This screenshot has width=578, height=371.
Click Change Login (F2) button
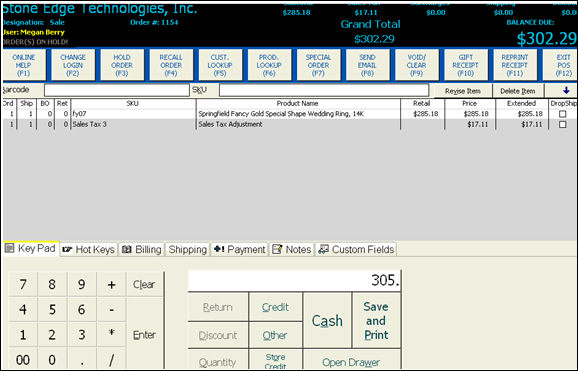tap(73, 65)
